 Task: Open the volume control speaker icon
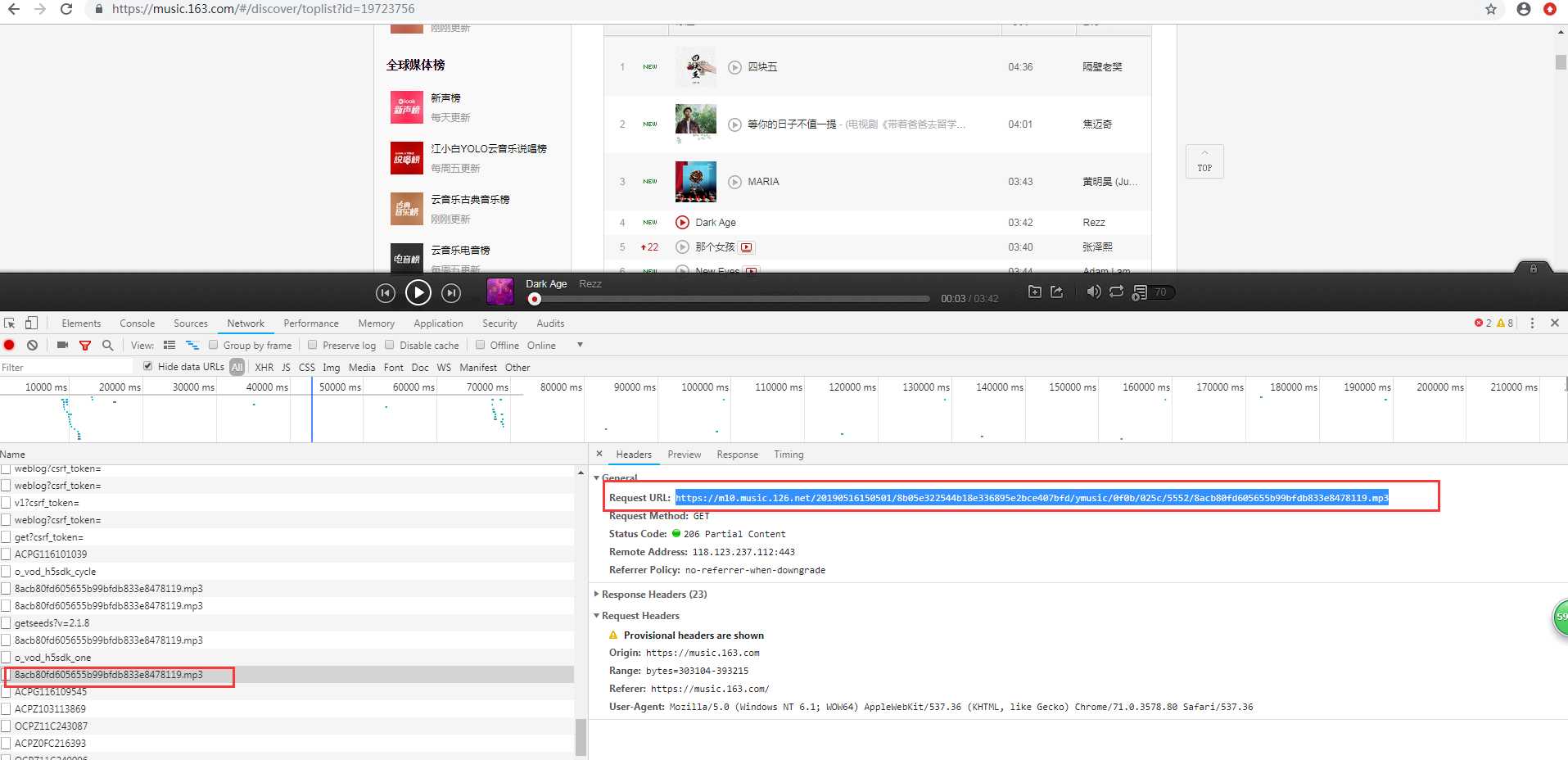1093,292
